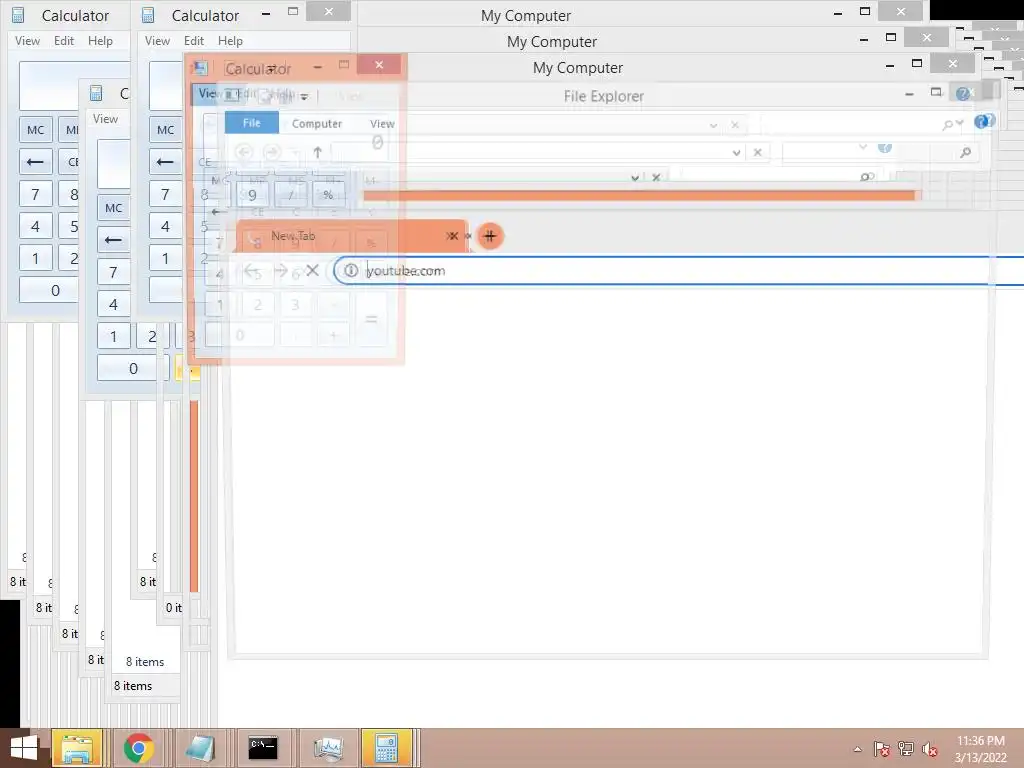Viewport: 1024px width, 768px height.
Task: Open notebook app icon on taskbar
Action: point(200,748)
